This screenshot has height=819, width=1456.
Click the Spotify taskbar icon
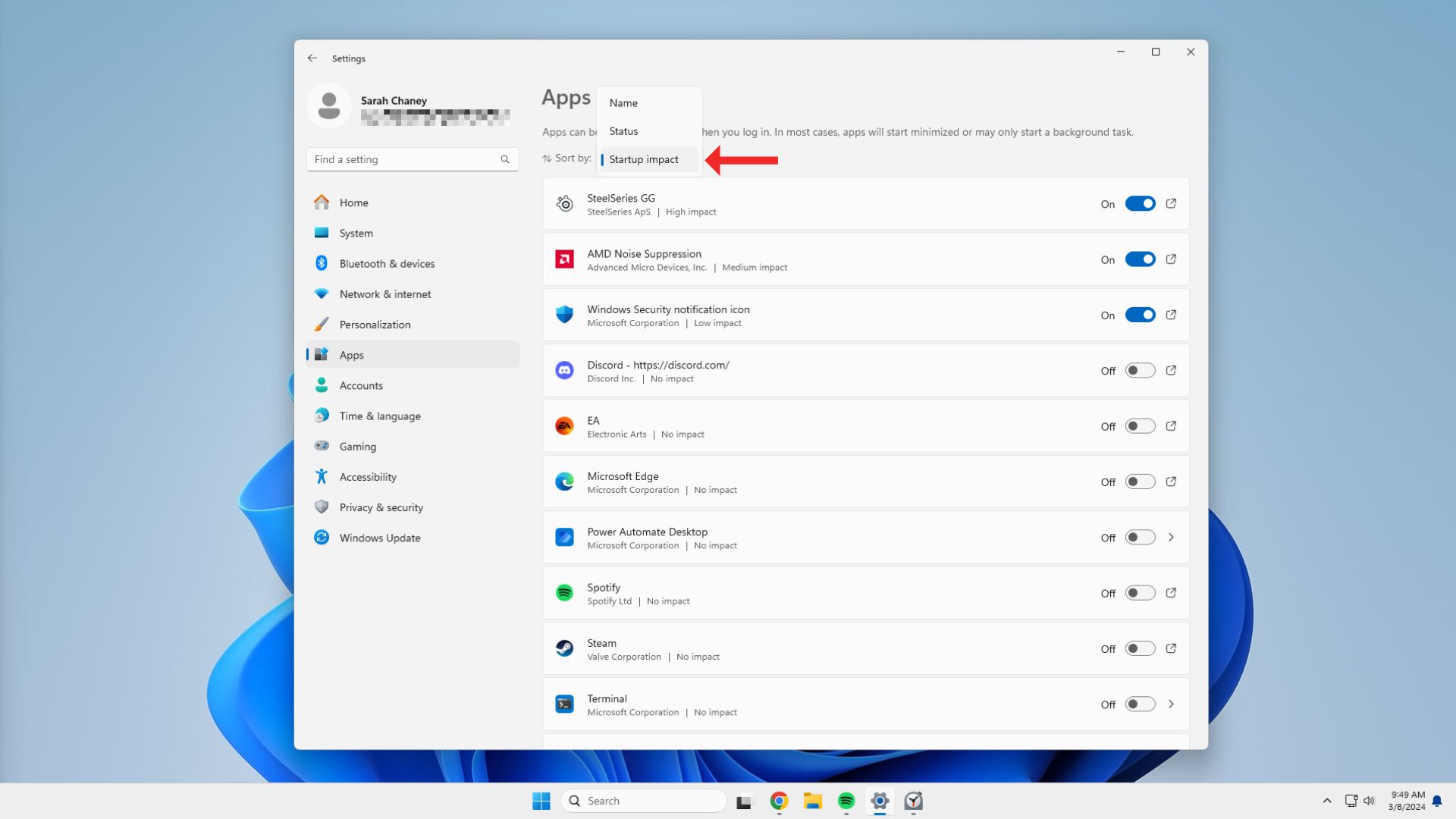pyautogui.click(x=845, y=800)
